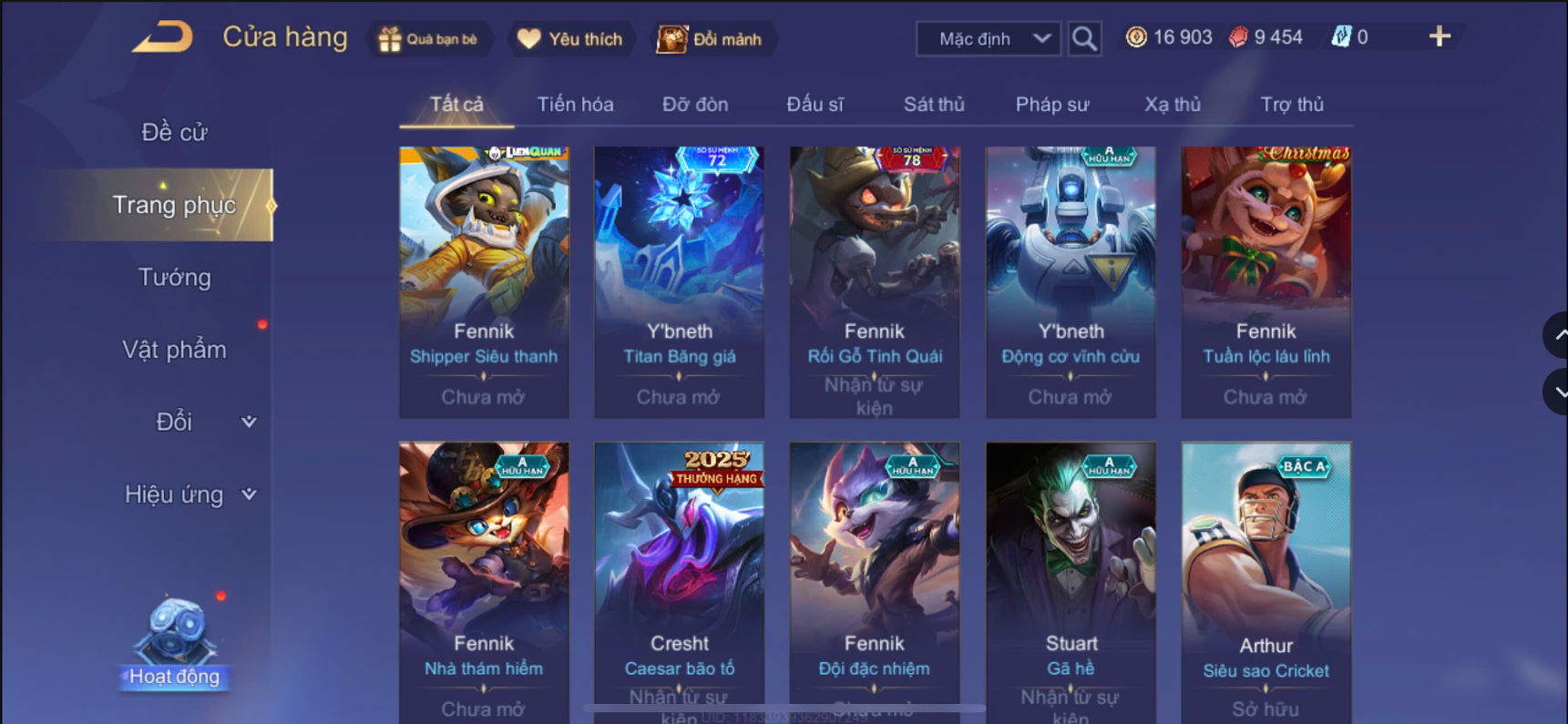Viewport: 1568px width, 724px height.
Task: Click the red ruby currency icon
Action: click(1238, 37)
